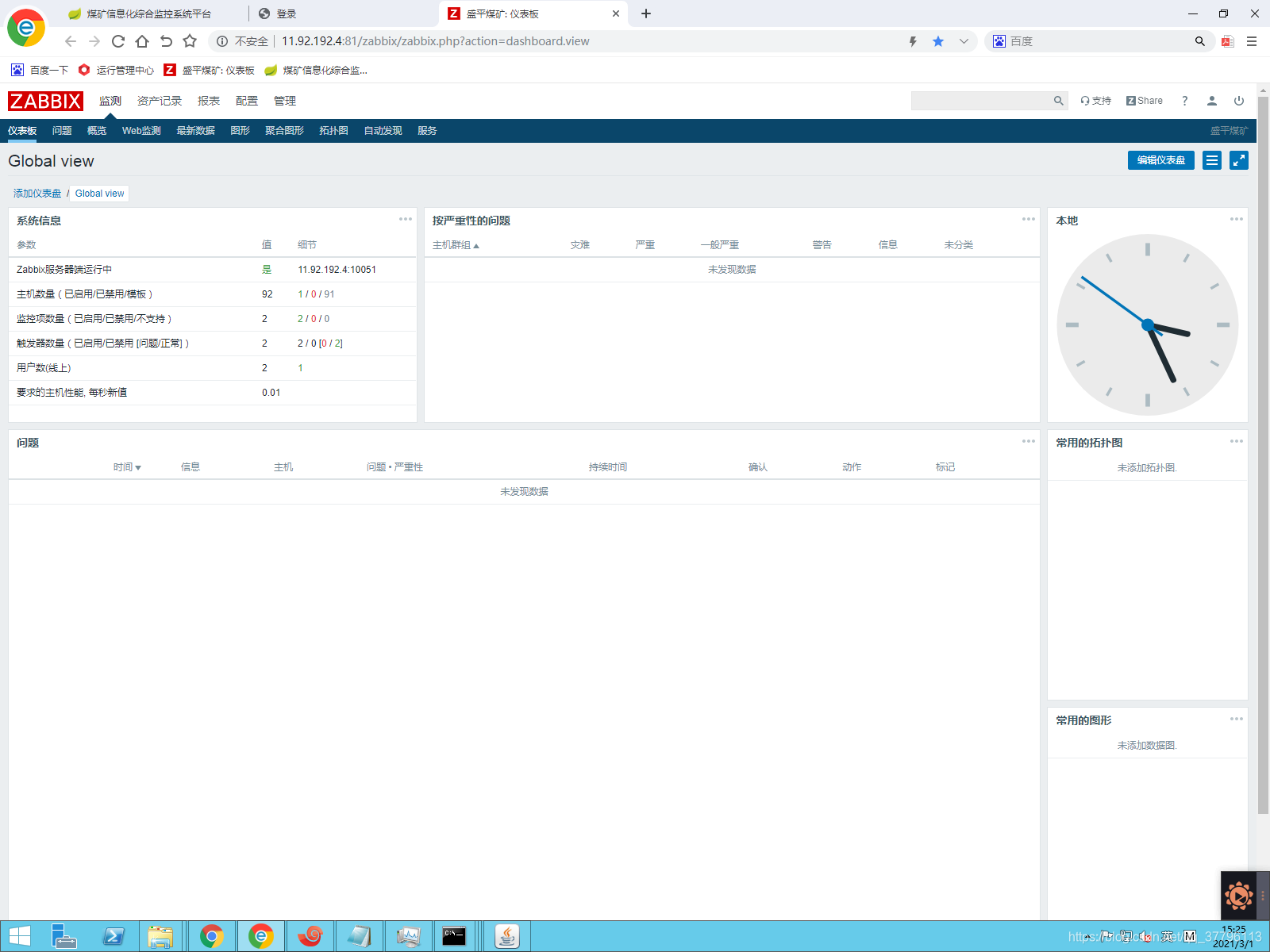The image size is (1270, 952).
Task: Select the 问题 submenu item
Action: [x=62, y=131]
